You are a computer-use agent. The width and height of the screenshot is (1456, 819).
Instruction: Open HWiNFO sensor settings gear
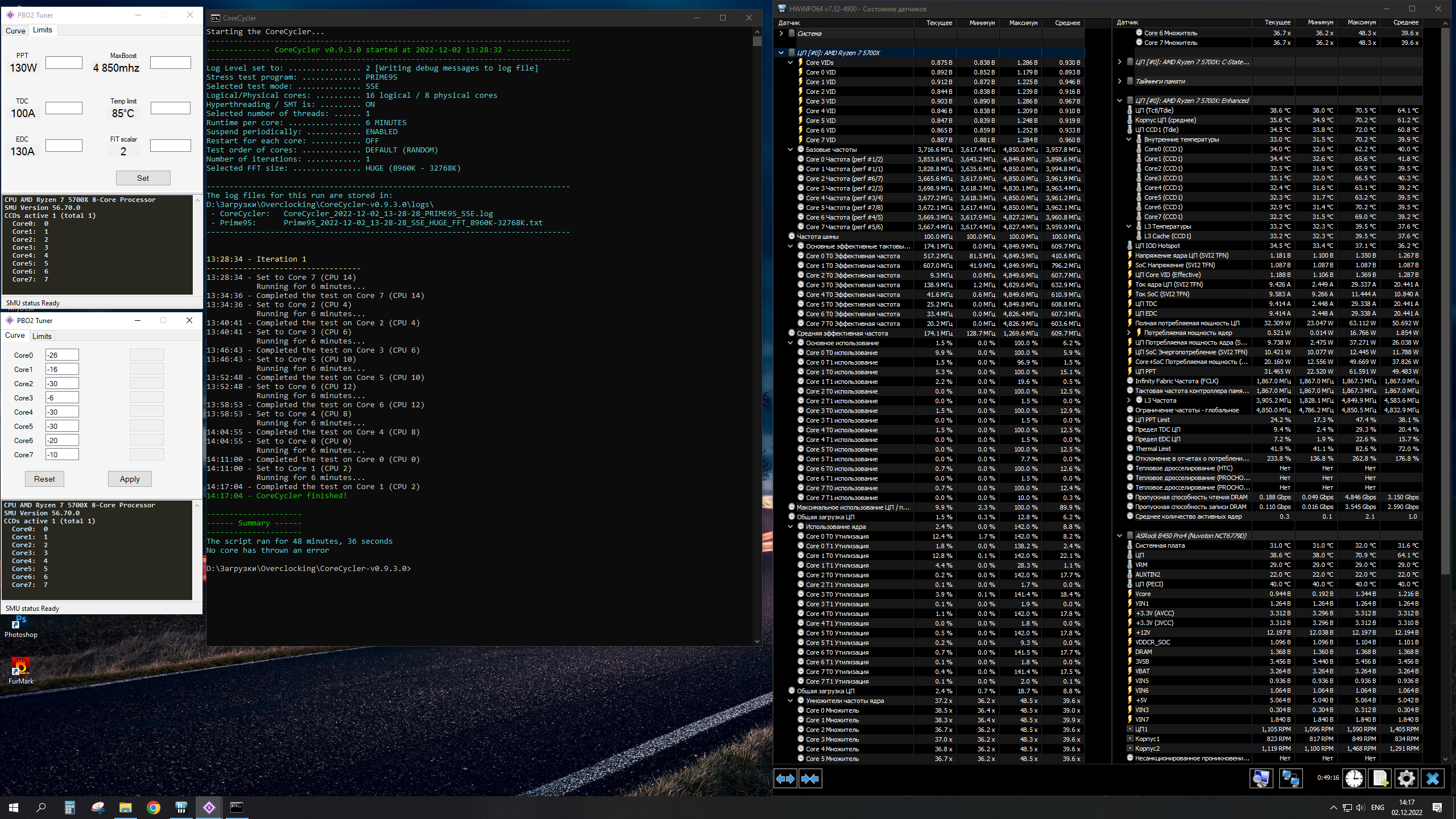[x=1406, y=779]
